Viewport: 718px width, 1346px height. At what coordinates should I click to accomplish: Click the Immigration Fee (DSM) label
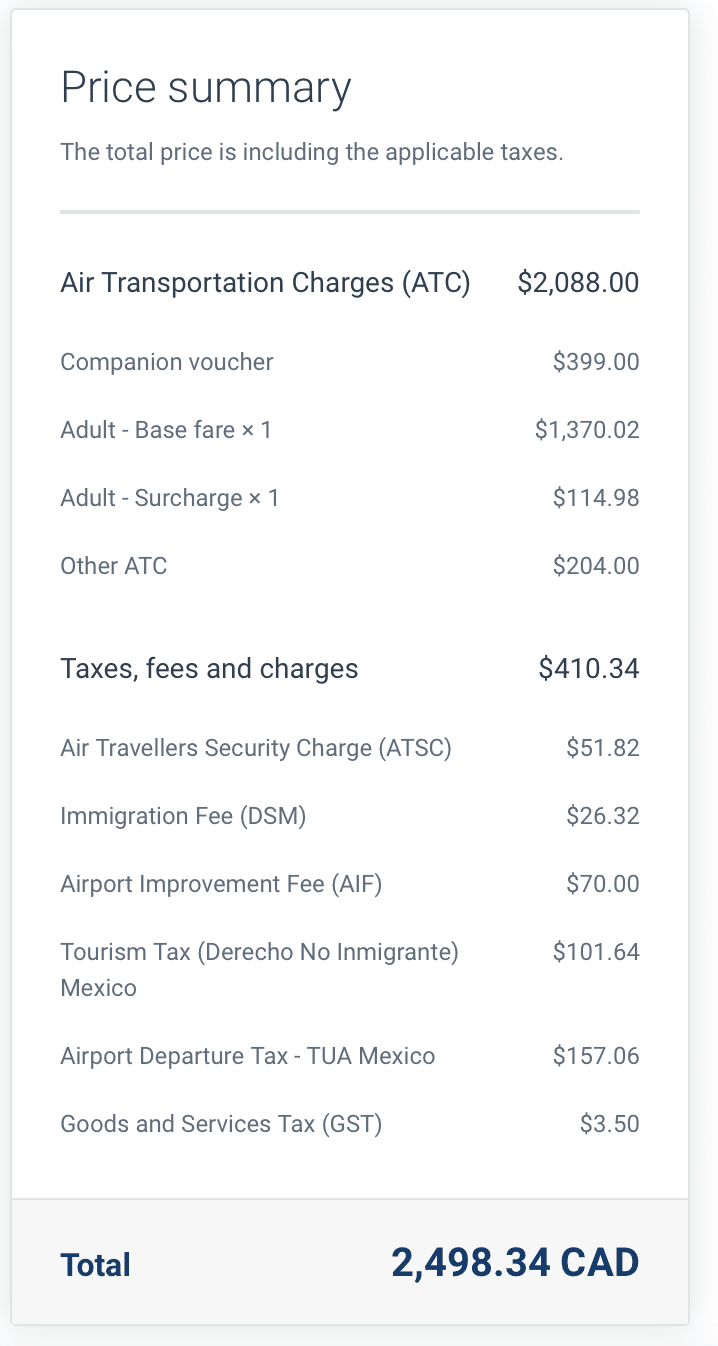(183, 816)
